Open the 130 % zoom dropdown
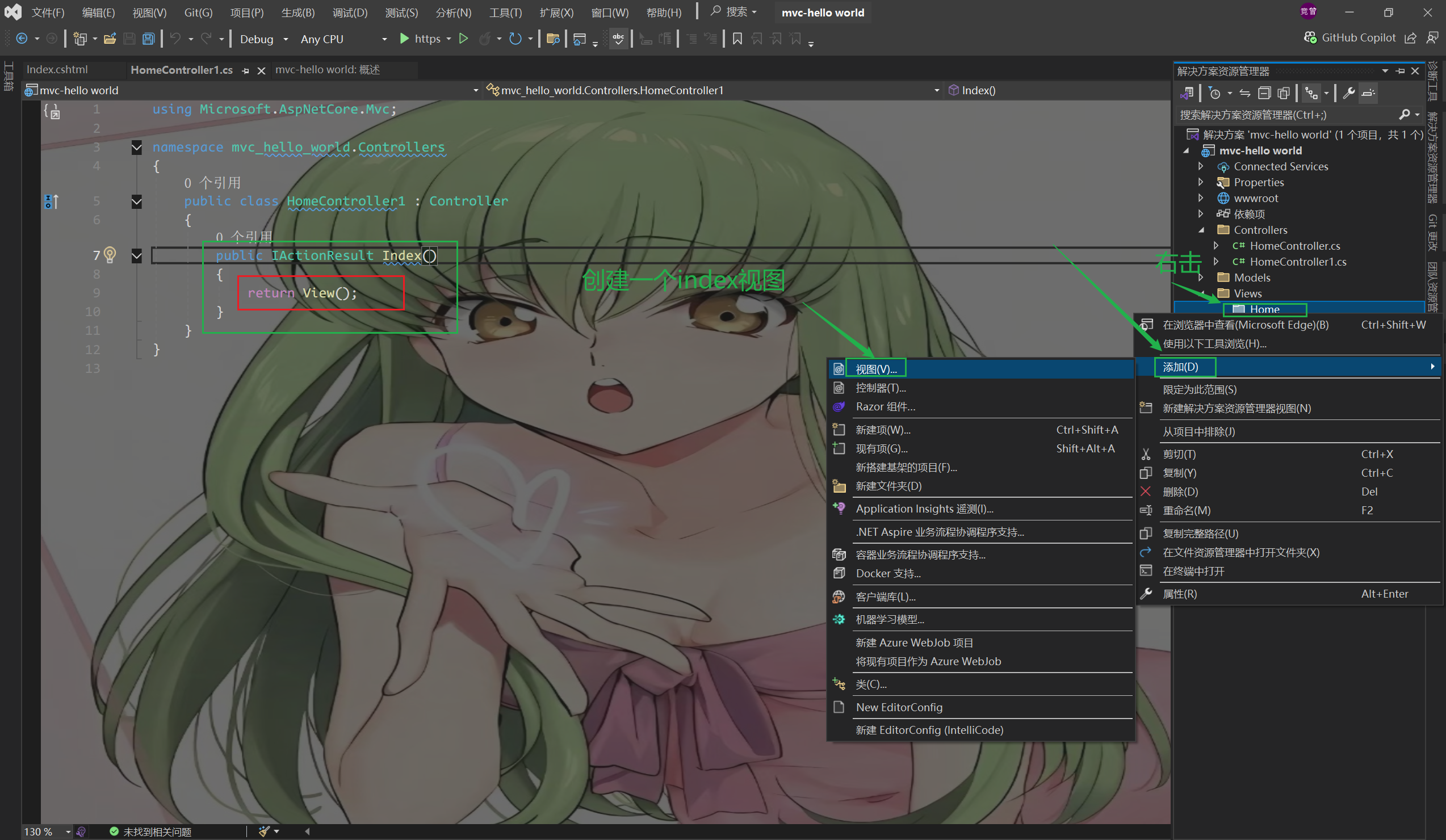 tap(47, 831)
